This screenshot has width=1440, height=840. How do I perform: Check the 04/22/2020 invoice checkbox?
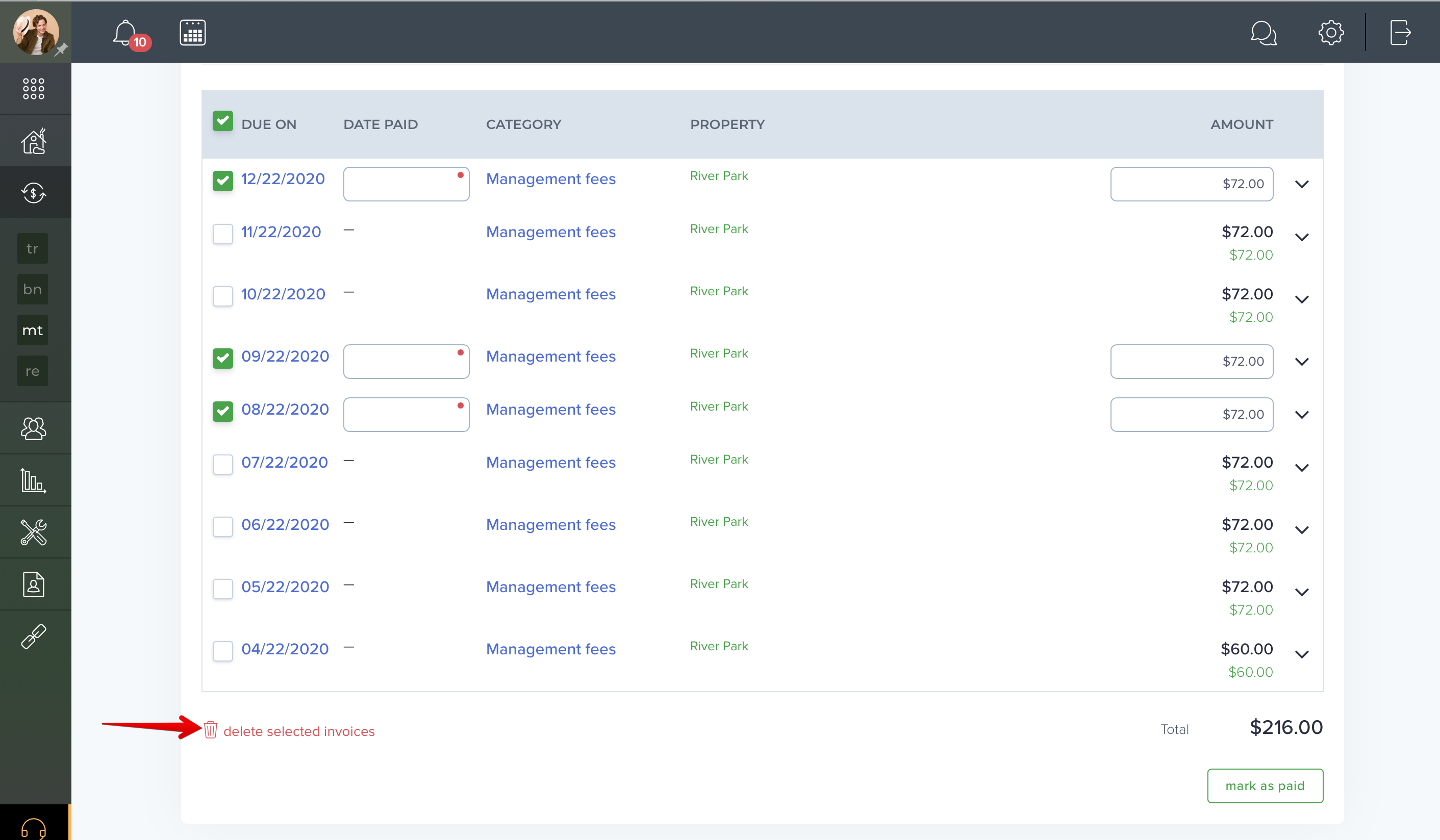(x=223, y=651)
